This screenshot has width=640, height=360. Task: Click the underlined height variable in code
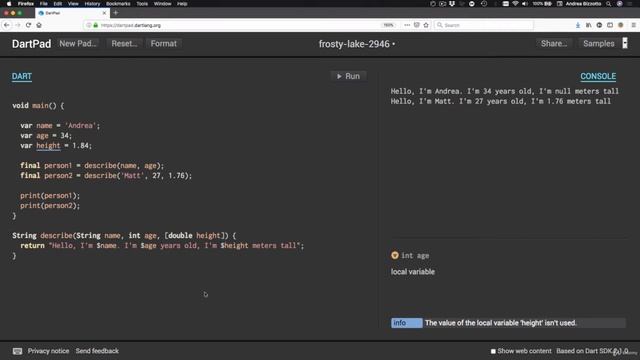48,146
